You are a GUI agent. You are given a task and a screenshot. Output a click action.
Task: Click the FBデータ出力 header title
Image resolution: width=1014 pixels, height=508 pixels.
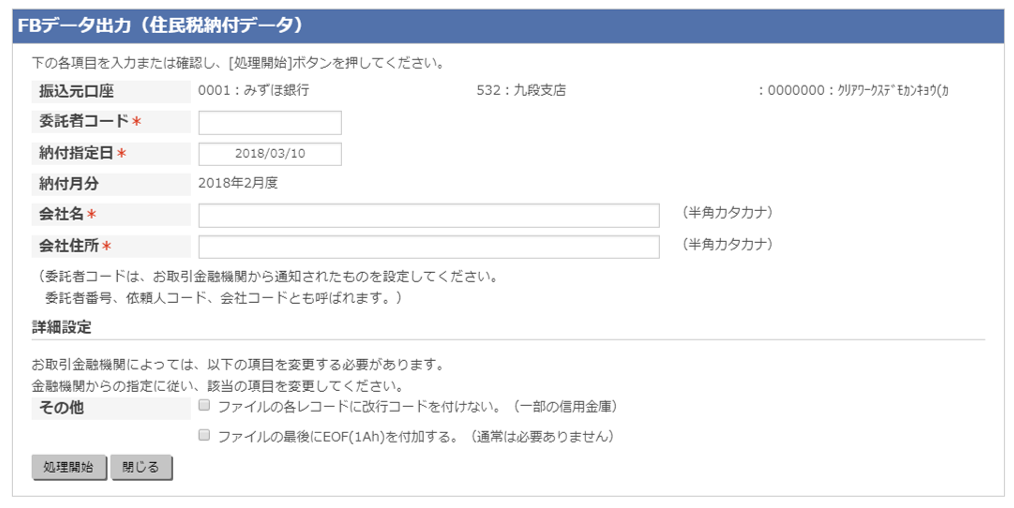pyautogui.click(x=160, y=26)
